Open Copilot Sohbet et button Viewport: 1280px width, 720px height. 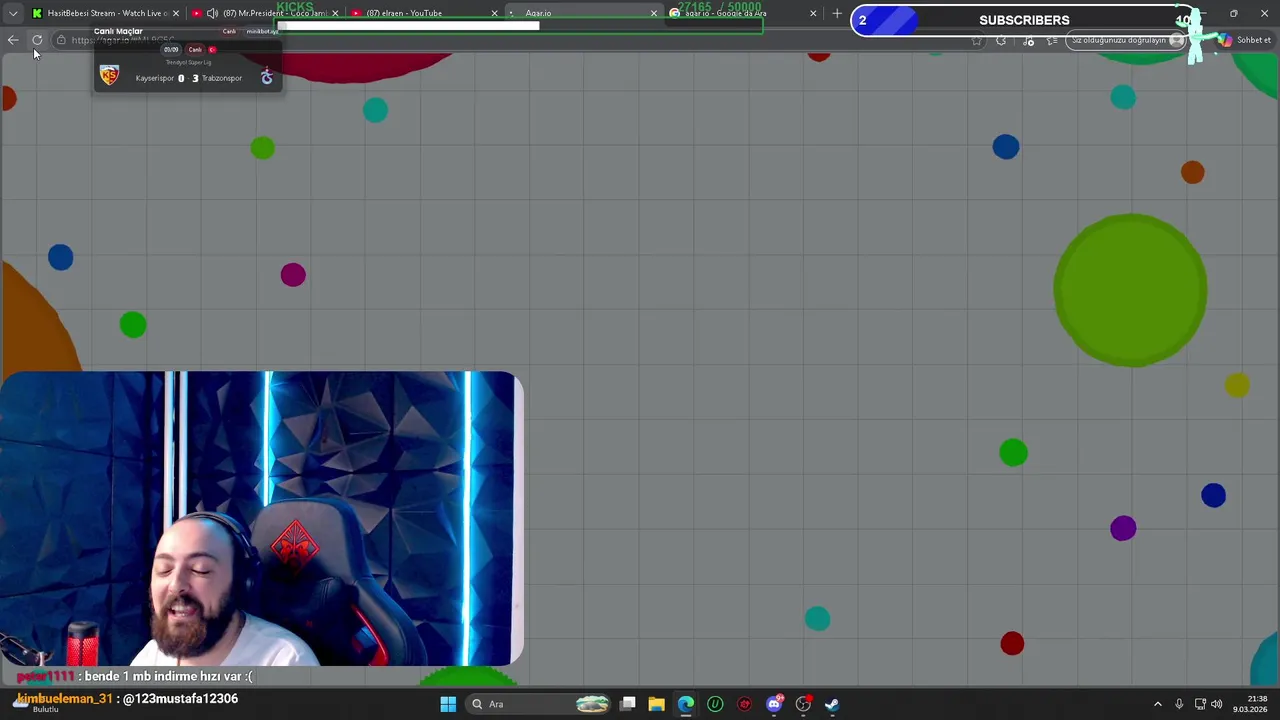click(1245, 40)
